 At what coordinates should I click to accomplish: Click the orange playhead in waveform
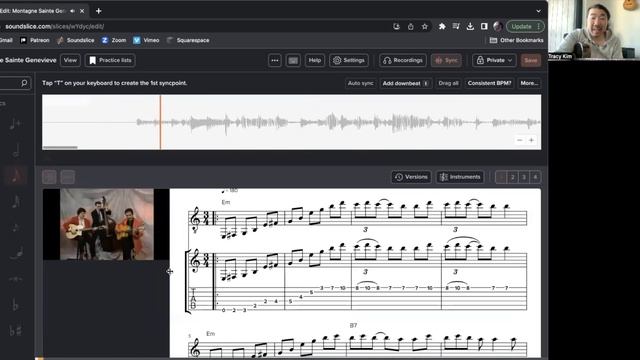[160, 122]
